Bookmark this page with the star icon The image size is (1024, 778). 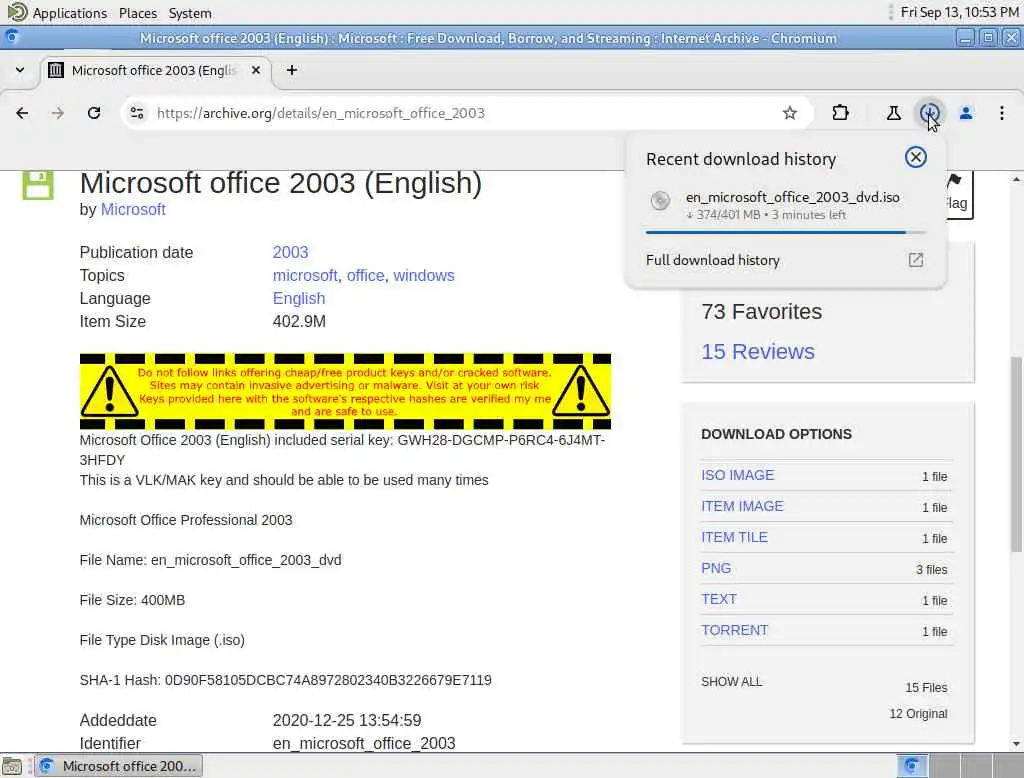[790, 113]
